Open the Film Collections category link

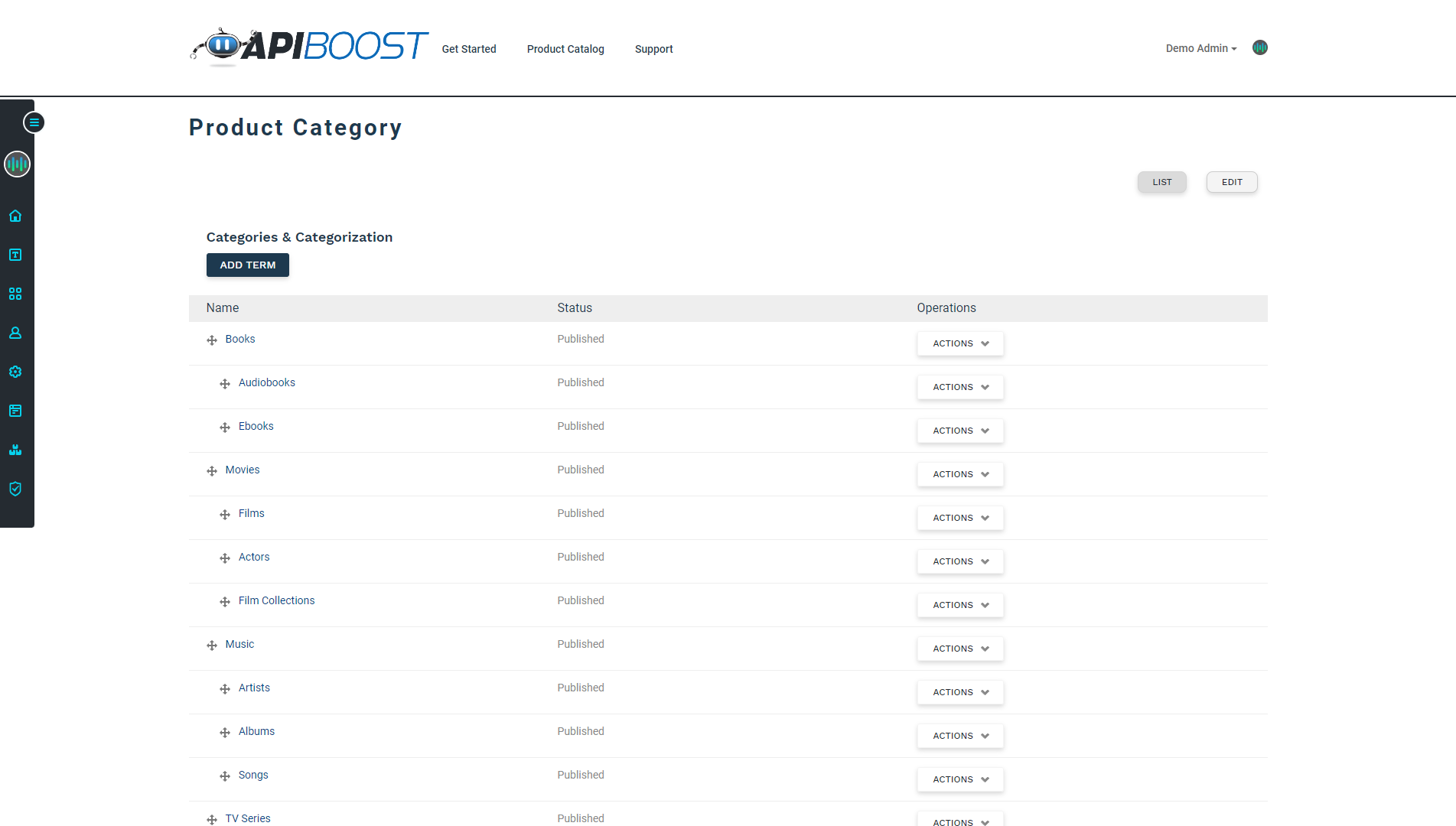pos(276,600)
